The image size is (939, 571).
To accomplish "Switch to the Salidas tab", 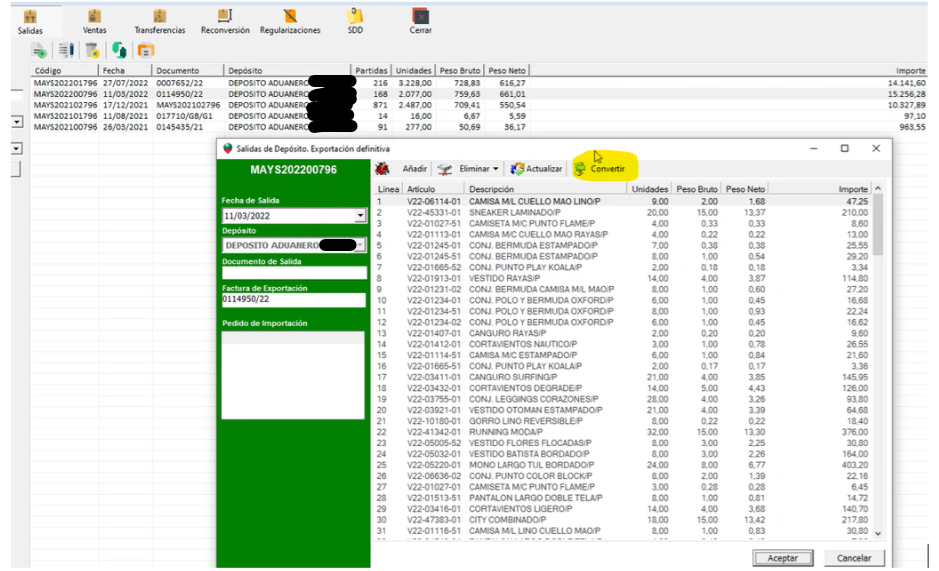I will [30, 21].
